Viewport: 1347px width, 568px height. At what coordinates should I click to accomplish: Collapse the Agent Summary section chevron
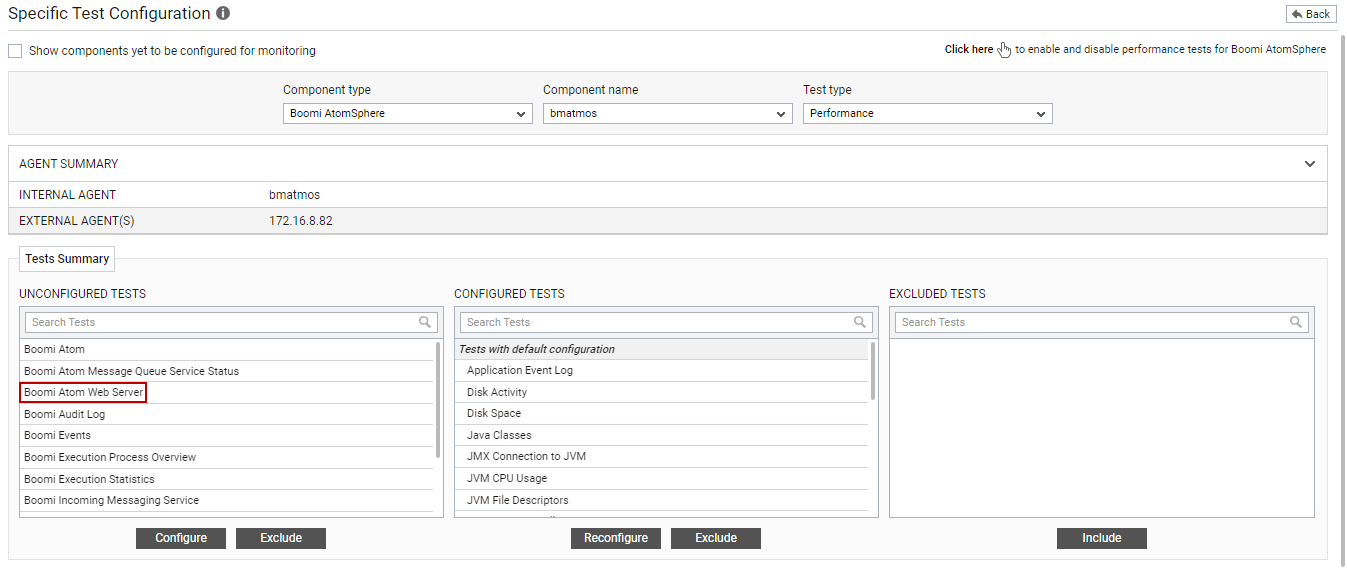pos(1310,164)
